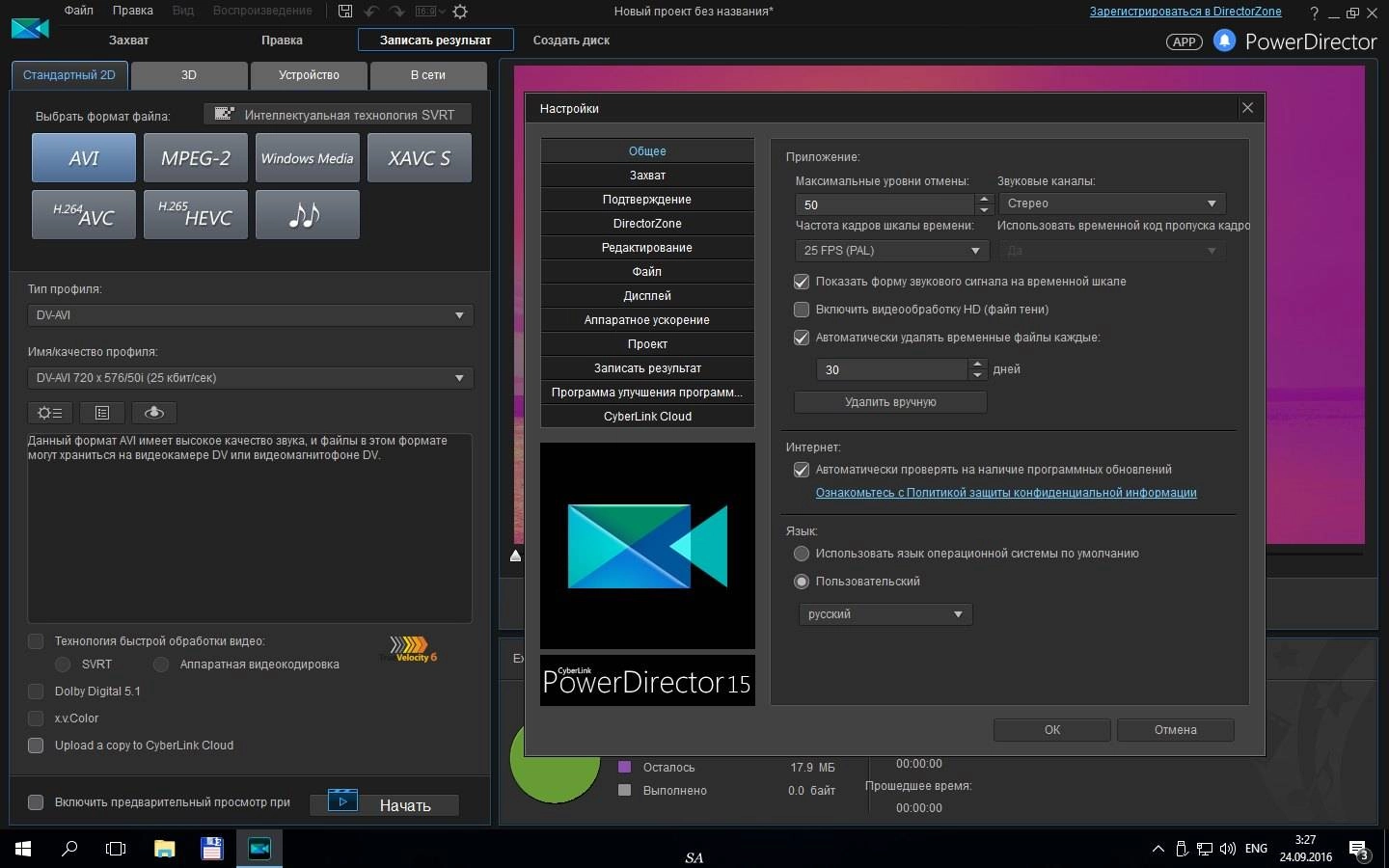The image size is (1389, 868).
Task: Select the audio format music notes button
Action: (308, 214)
